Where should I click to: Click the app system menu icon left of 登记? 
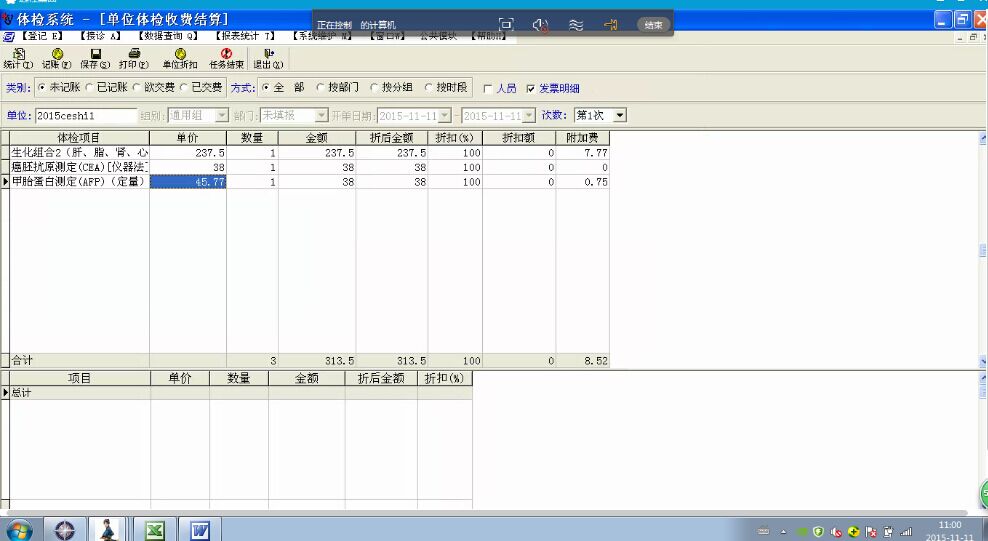click(x=8, y=37)
